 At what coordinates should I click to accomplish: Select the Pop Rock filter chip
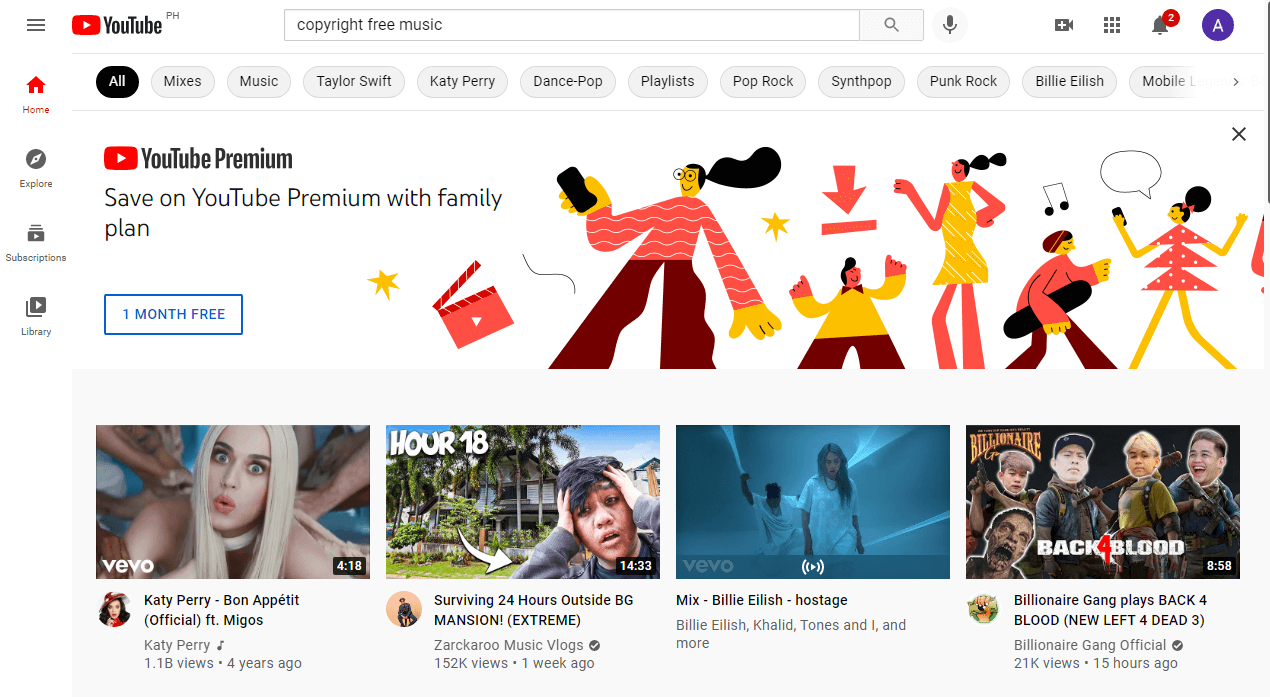pos(763,81)
